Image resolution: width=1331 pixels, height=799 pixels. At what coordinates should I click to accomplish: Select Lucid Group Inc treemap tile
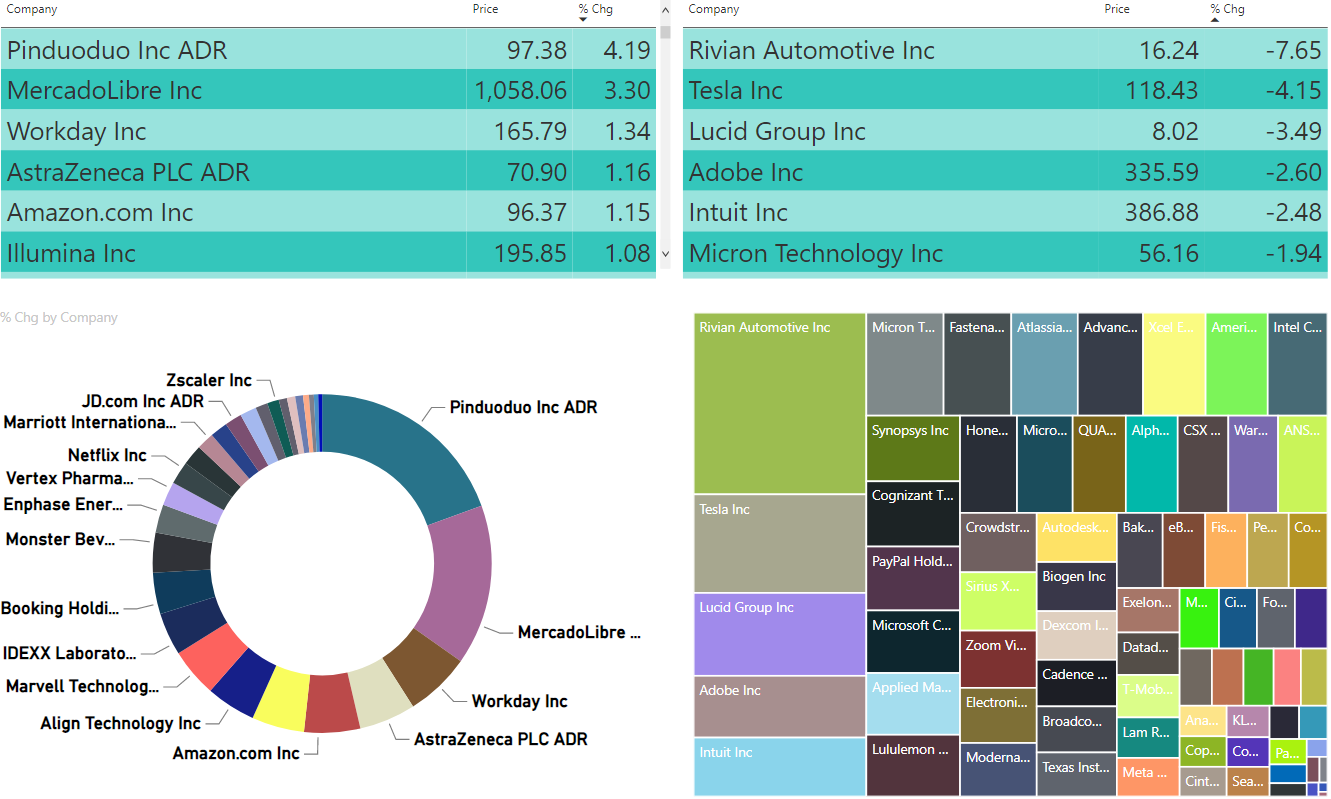tap(780, 635)
